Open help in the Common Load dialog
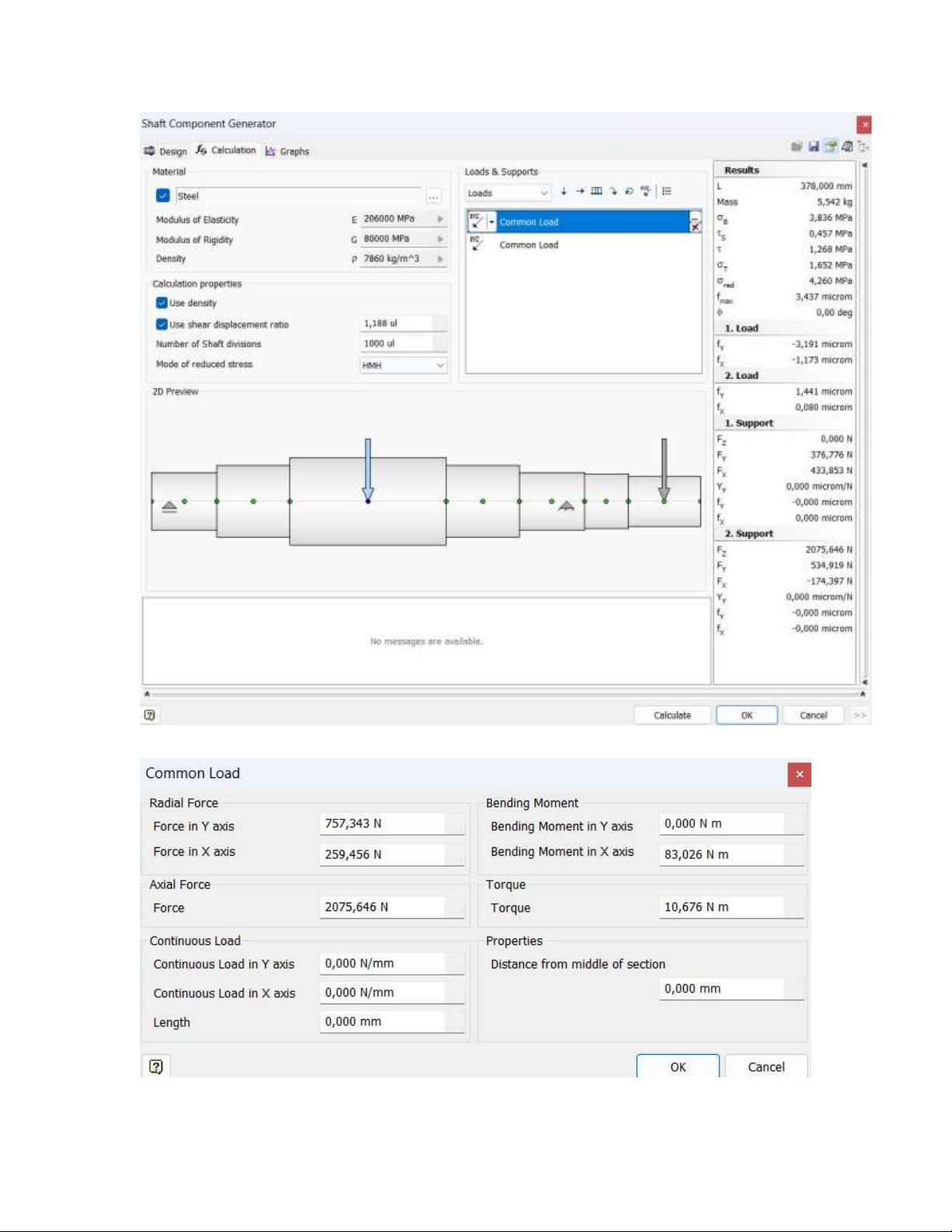This screenshot has height=1232, width=952. click(x=156, y=1066)
